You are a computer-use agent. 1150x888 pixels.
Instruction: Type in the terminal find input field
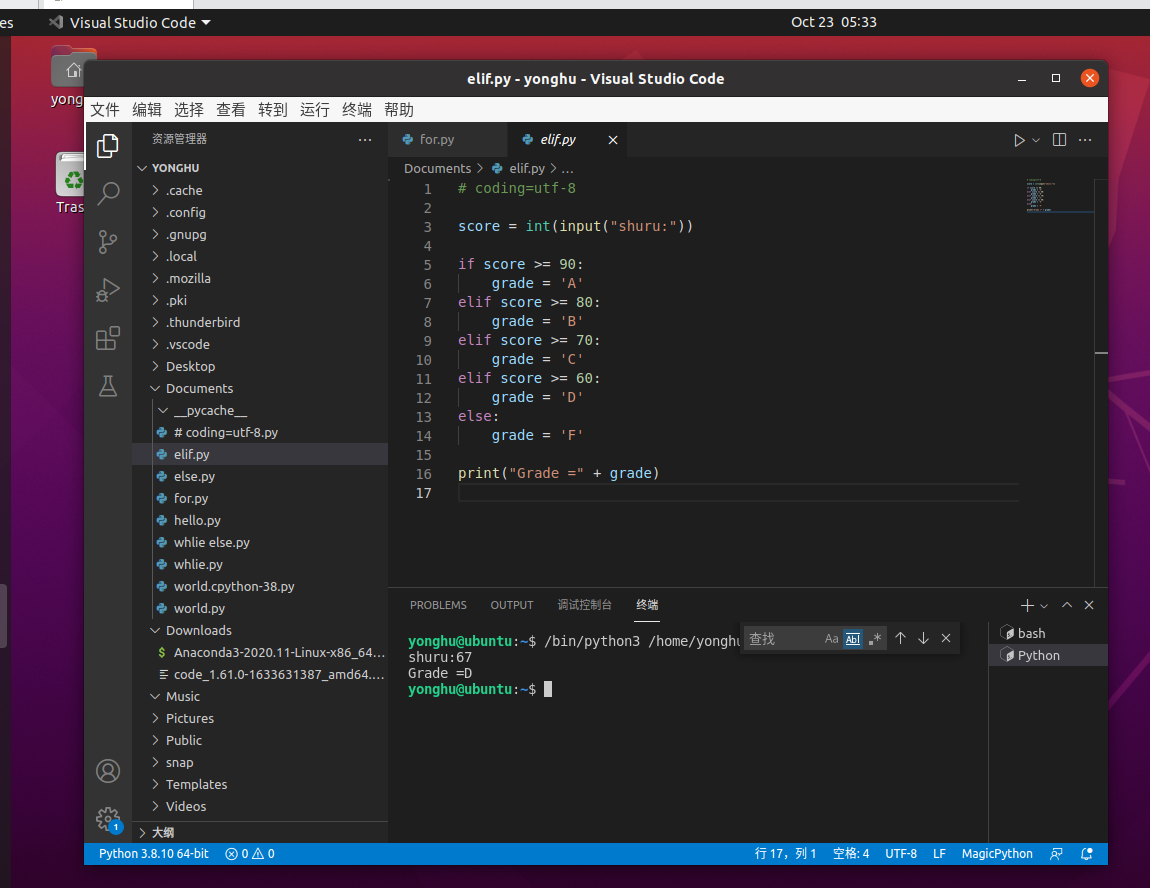782,638
